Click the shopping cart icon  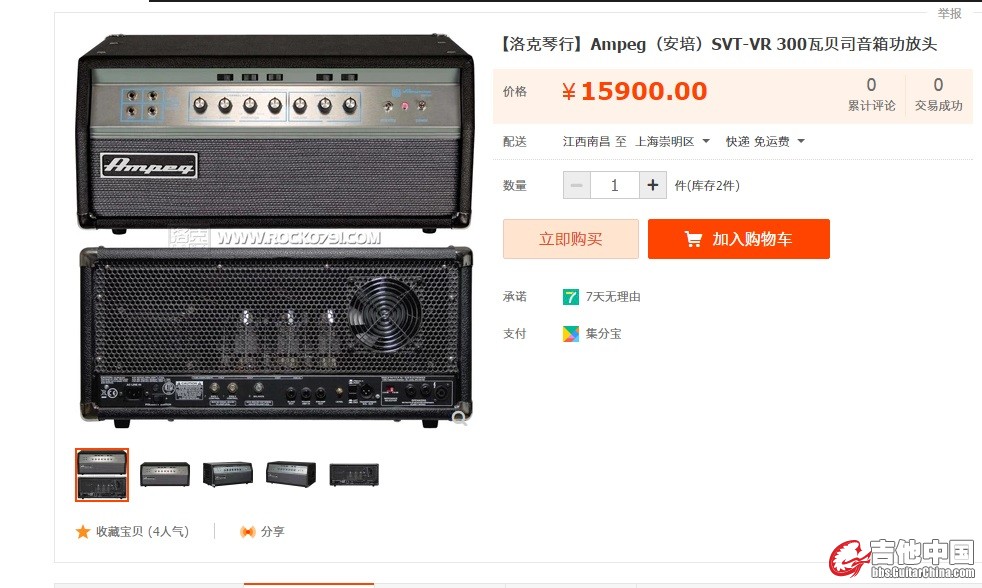tap(693, 239)
